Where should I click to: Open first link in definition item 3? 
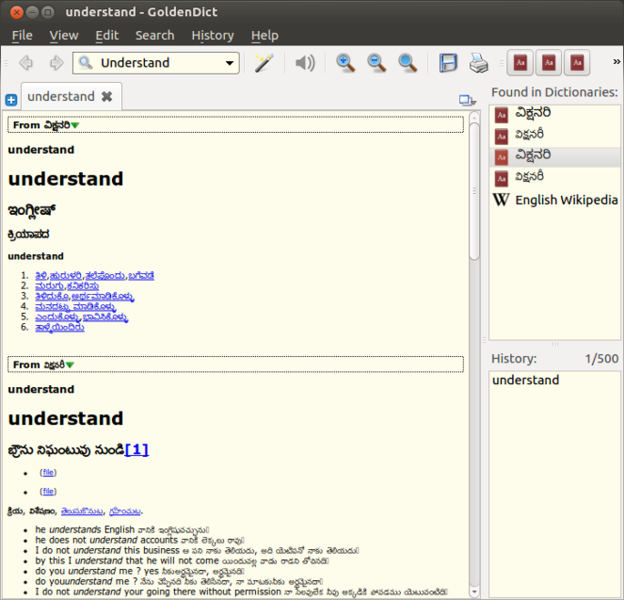pyautogui.click(x=52, y=297)
